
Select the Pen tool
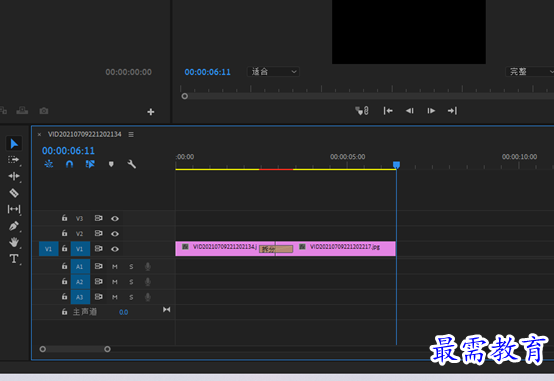[x=14, y=225]
